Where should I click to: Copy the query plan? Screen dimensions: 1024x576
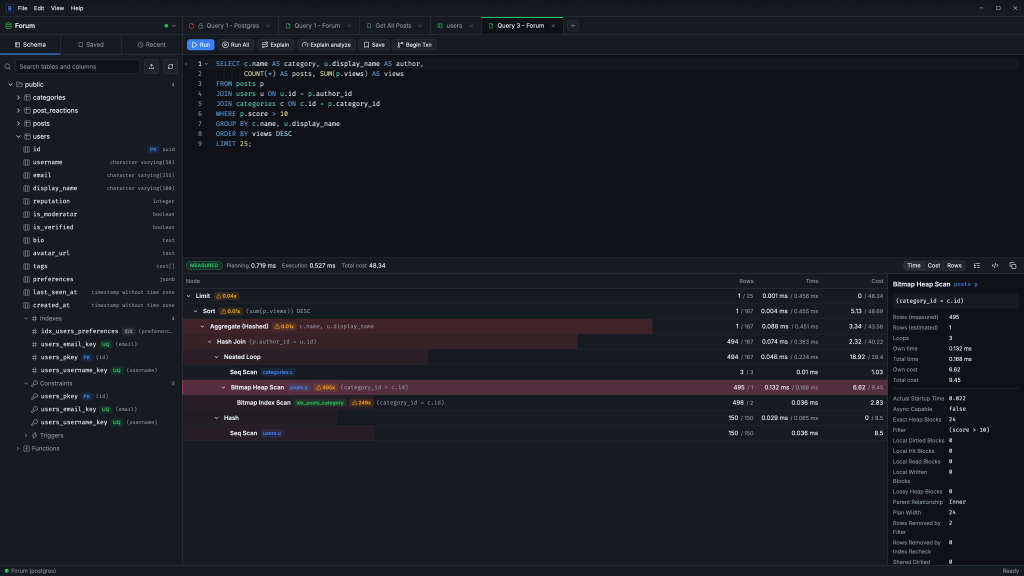tap(1013, 266)
